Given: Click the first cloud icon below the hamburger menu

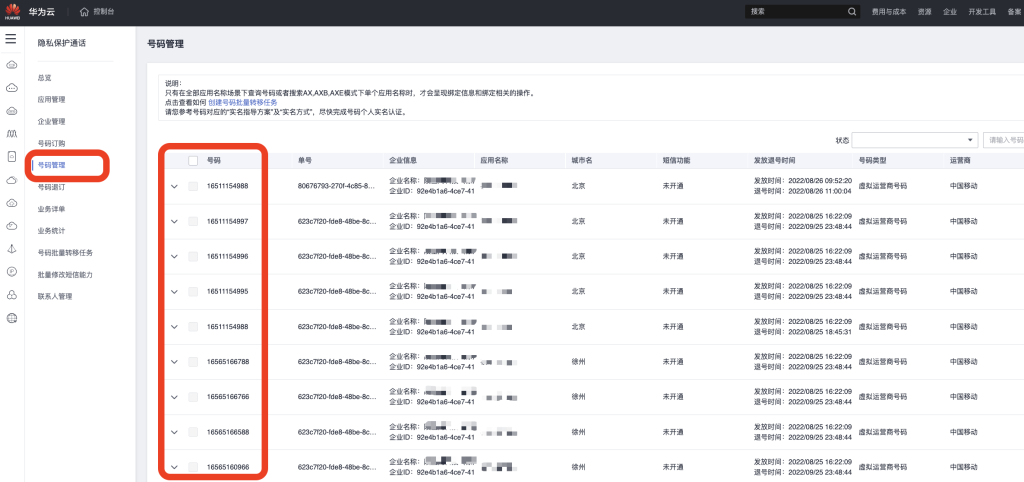Looking at the screenshot, I should pyautogui.click(x=12, y=65).
